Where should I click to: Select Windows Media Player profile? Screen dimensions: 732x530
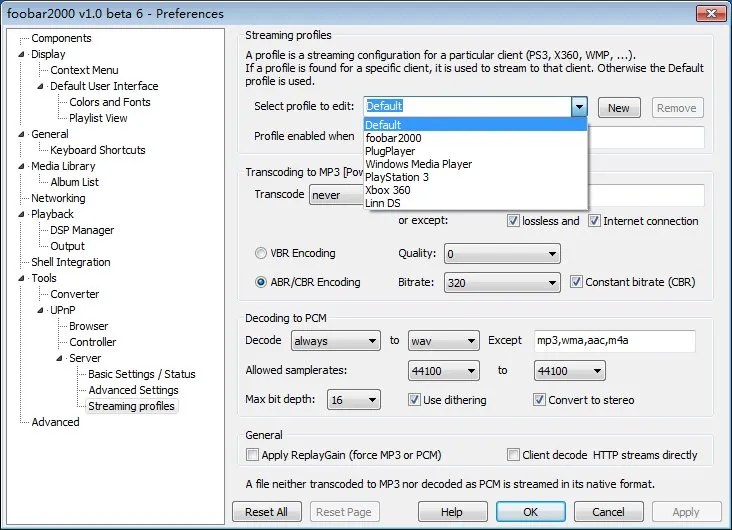coord(475,164)
